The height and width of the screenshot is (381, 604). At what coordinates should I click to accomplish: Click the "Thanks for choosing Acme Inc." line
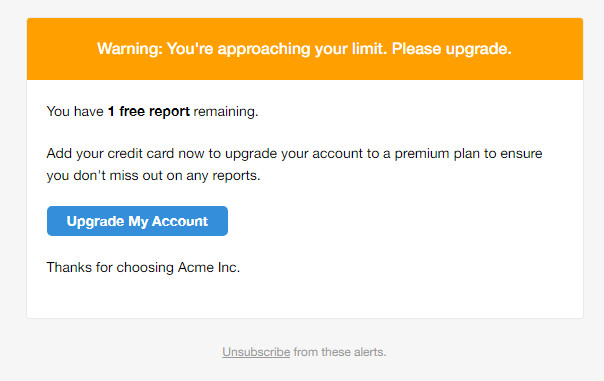[143, 267]
